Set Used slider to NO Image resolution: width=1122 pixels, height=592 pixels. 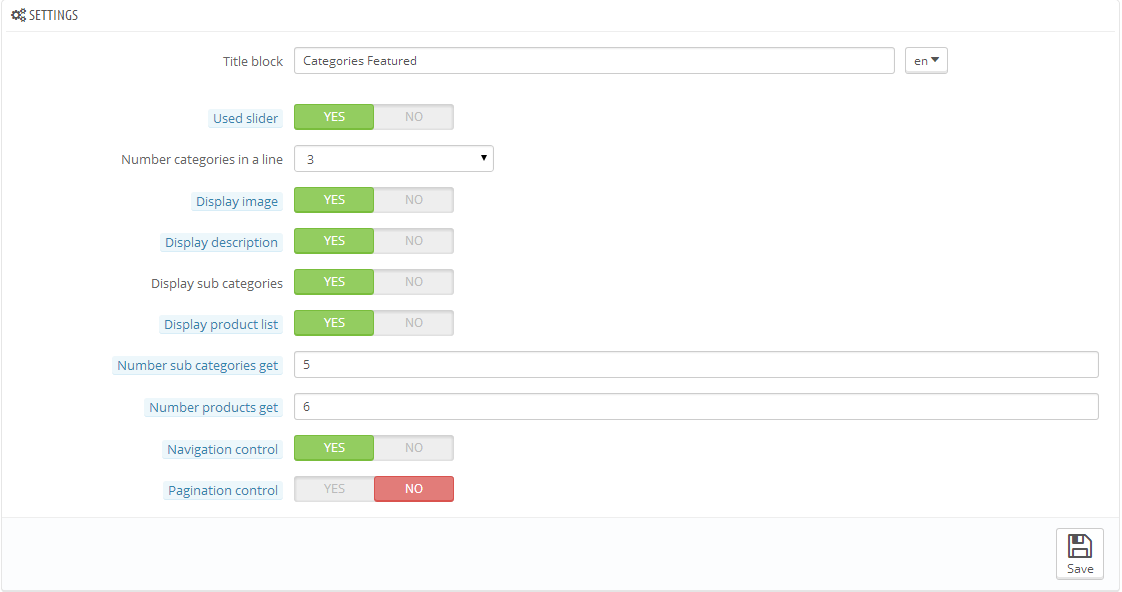[413, 117]
